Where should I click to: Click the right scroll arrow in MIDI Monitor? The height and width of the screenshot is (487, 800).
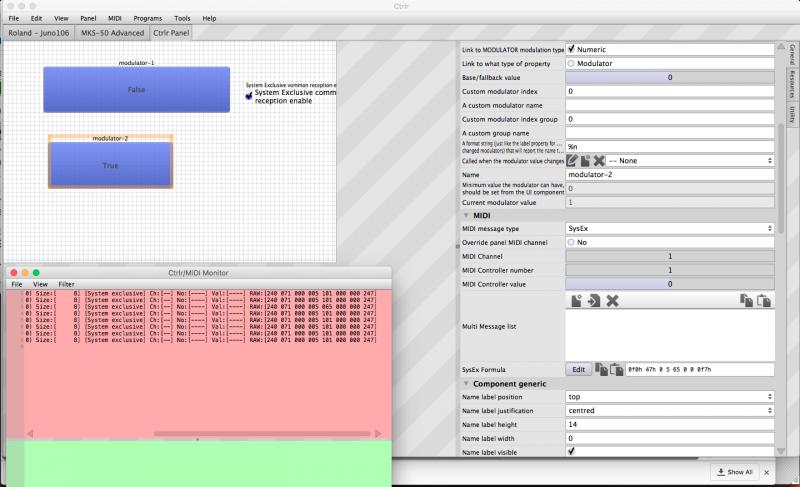click(x=378, y=433)
